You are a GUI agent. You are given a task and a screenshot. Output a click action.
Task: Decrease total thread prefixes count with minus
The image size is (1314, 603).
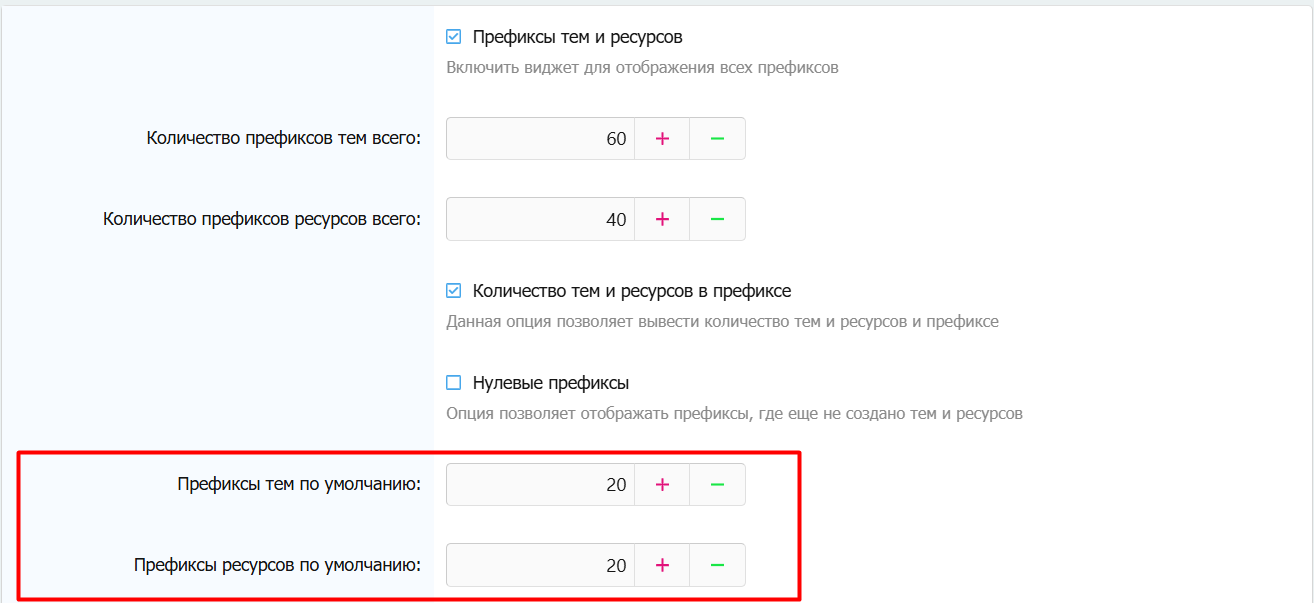point(717,139)
